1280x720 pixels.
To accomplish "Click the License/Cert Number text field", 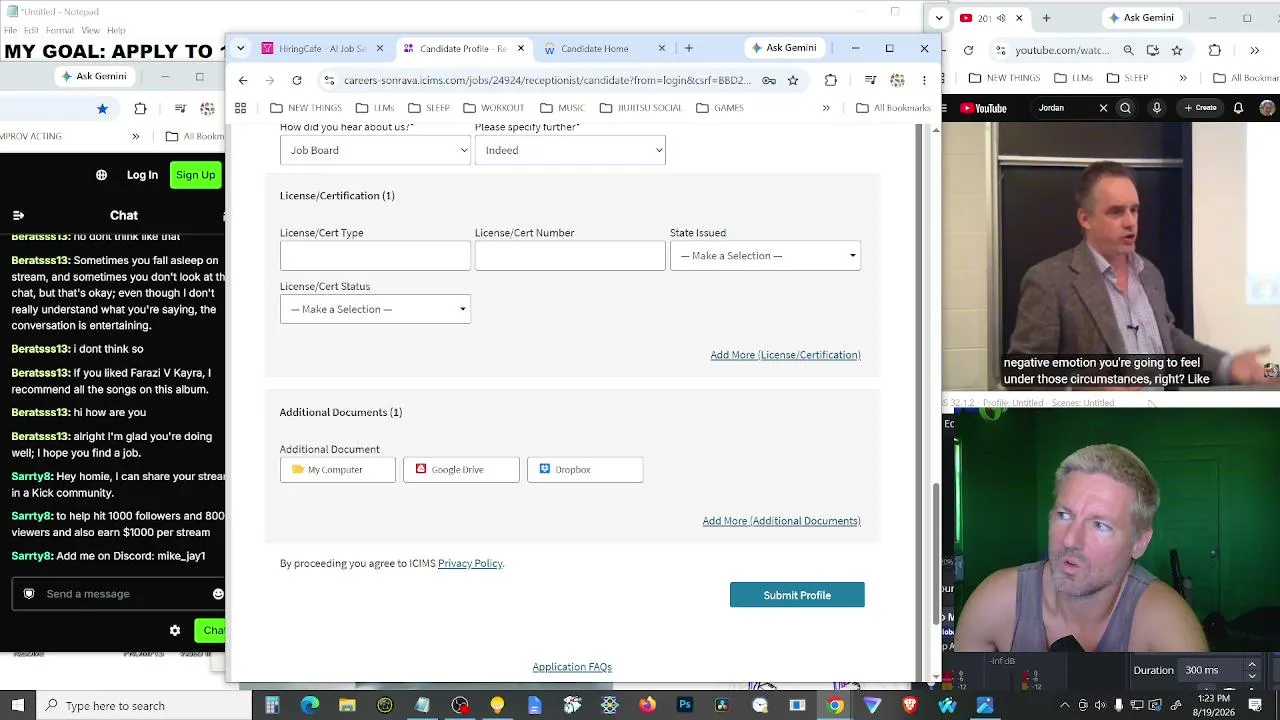I will (570, 256).
